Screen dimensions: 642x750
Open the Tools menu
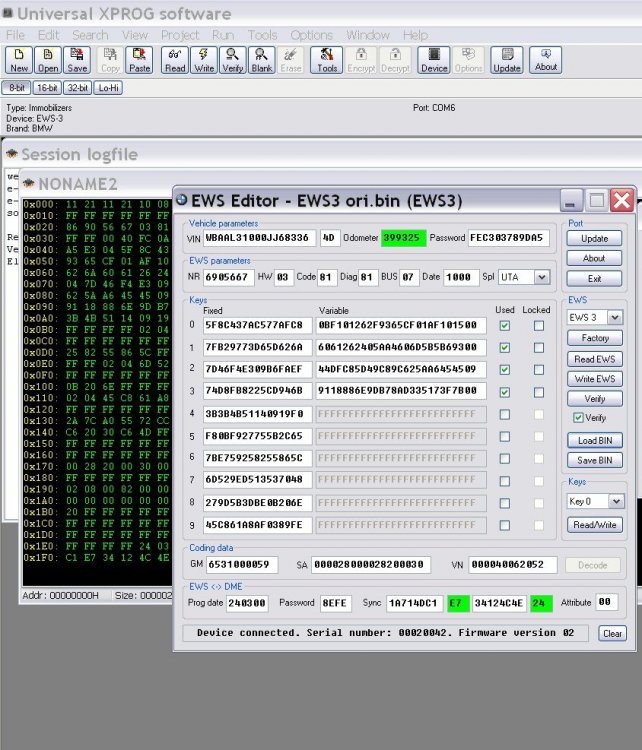pos(263,35)
